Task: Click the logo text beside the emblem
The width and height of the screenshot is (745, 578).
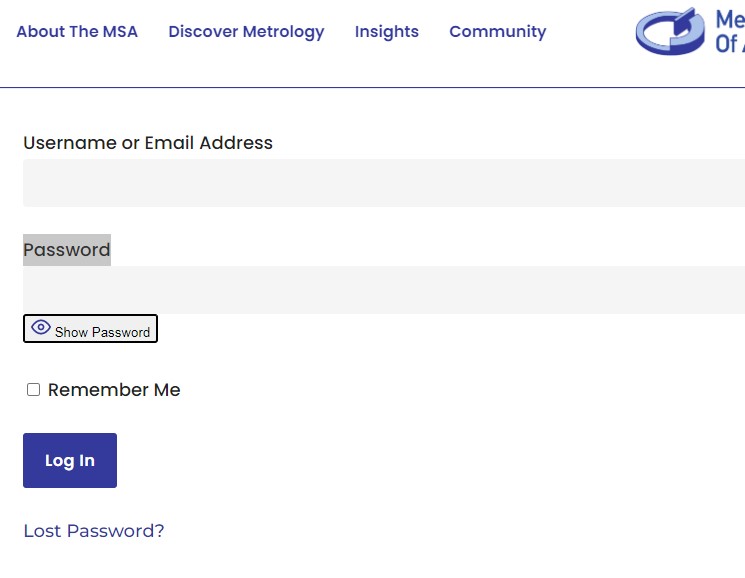Action: (x=730, y=31)
